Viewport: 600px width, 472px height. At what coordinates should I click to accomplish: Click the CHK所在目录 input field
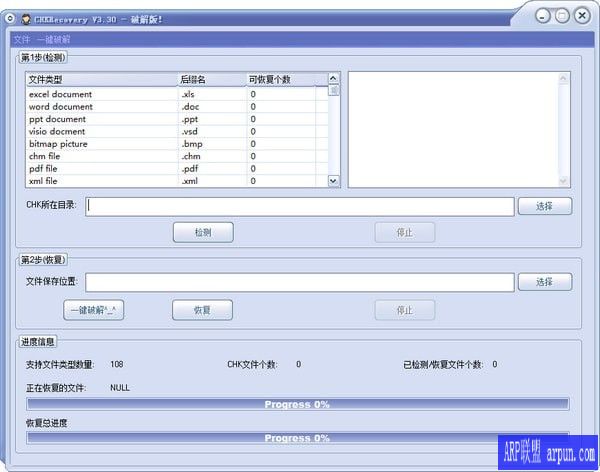(300, 207)
